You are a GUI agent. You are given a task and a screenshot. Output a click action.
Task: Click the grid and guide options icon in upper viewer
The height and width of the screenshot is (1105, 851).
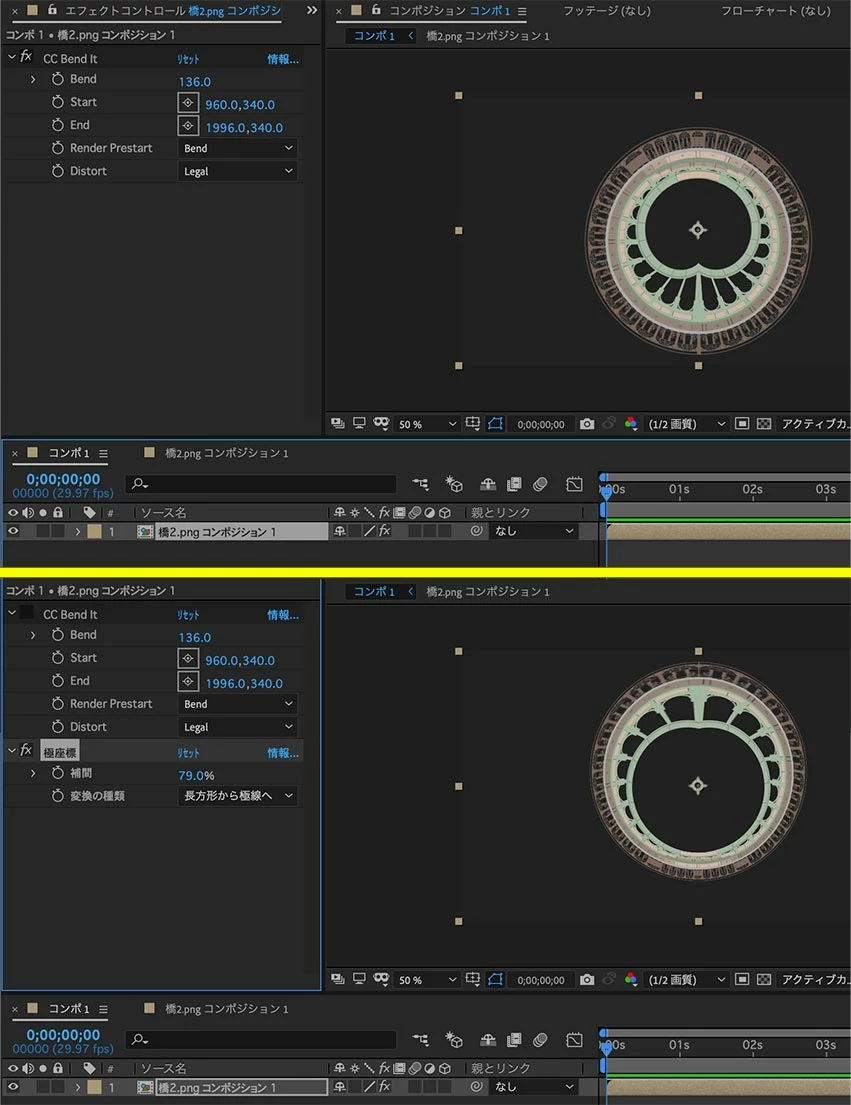tap(473, 424)
